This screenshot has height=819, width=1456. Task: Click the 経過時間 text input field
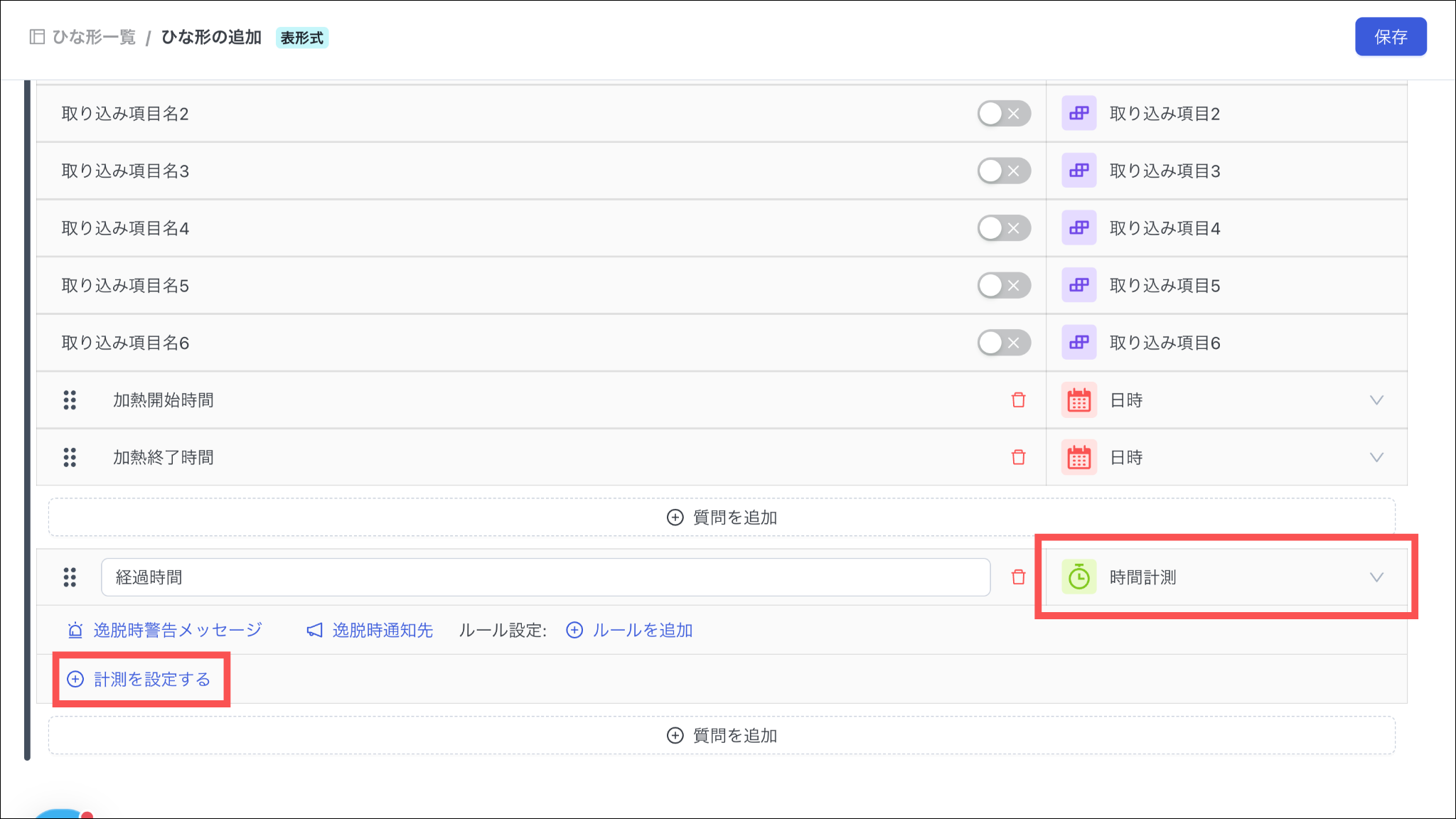pos(545,577)
